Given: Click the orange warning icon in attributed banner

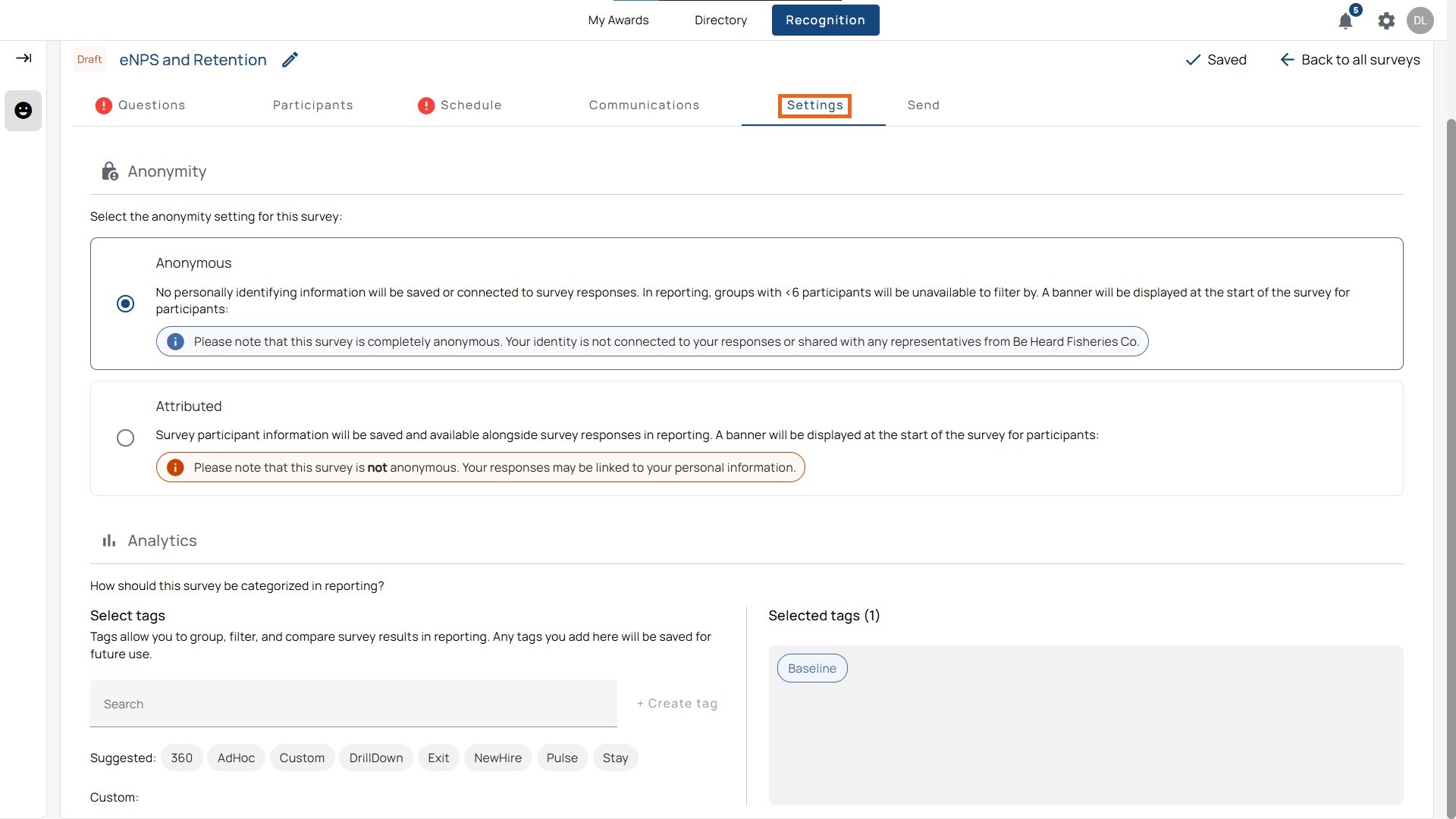Looking at the screenshot, I should [175, 468].
